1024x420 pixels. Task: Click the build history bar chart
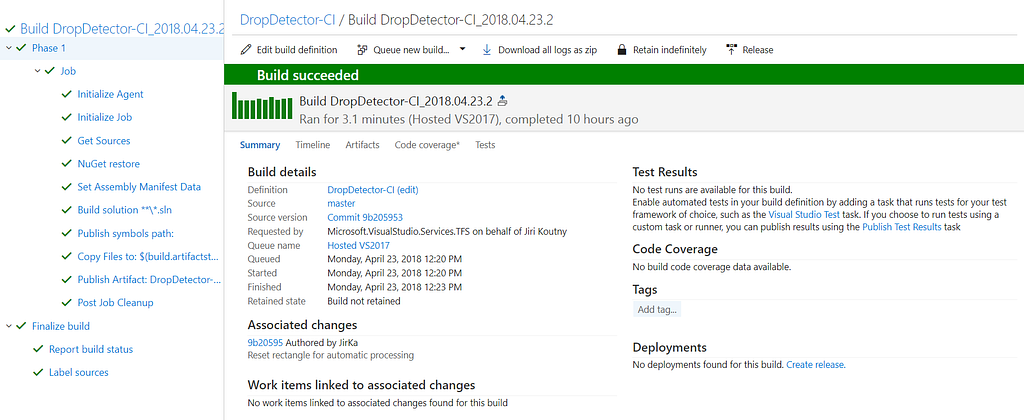click(x=263, y=106)
